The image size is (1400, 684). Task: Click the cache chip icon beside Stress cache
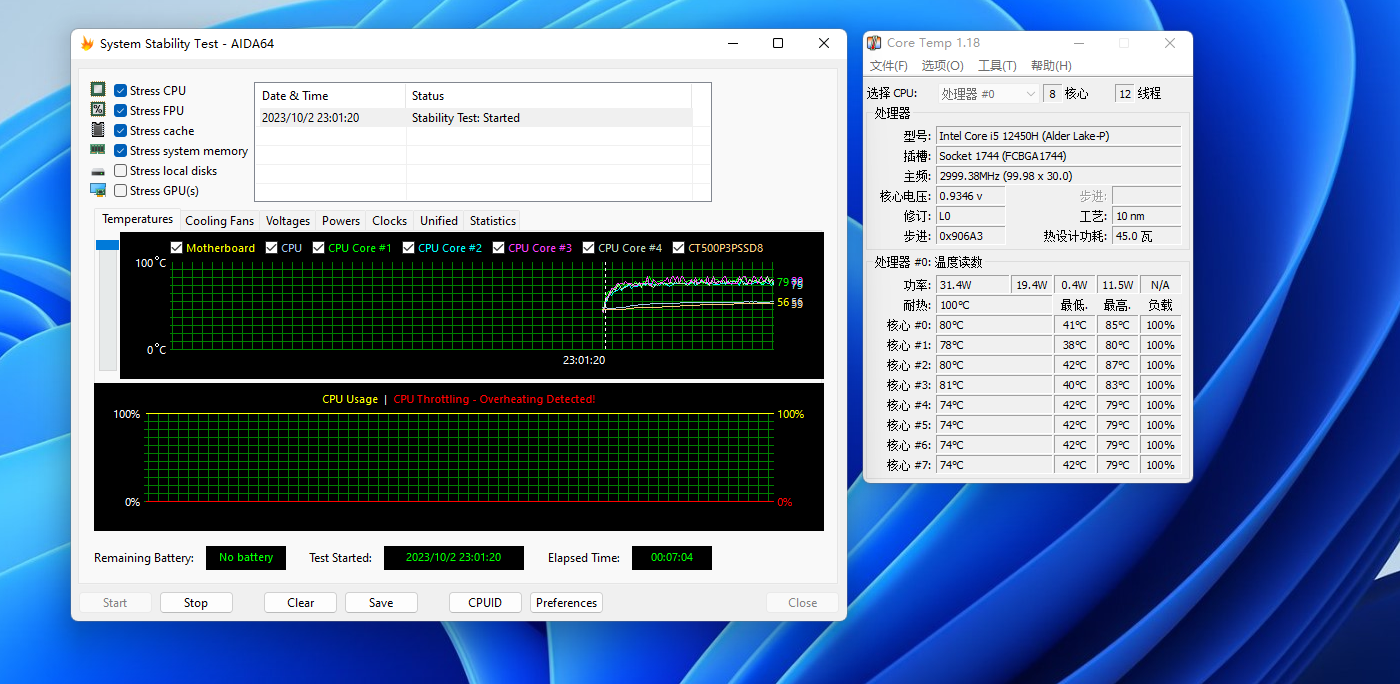pos(98,130)
